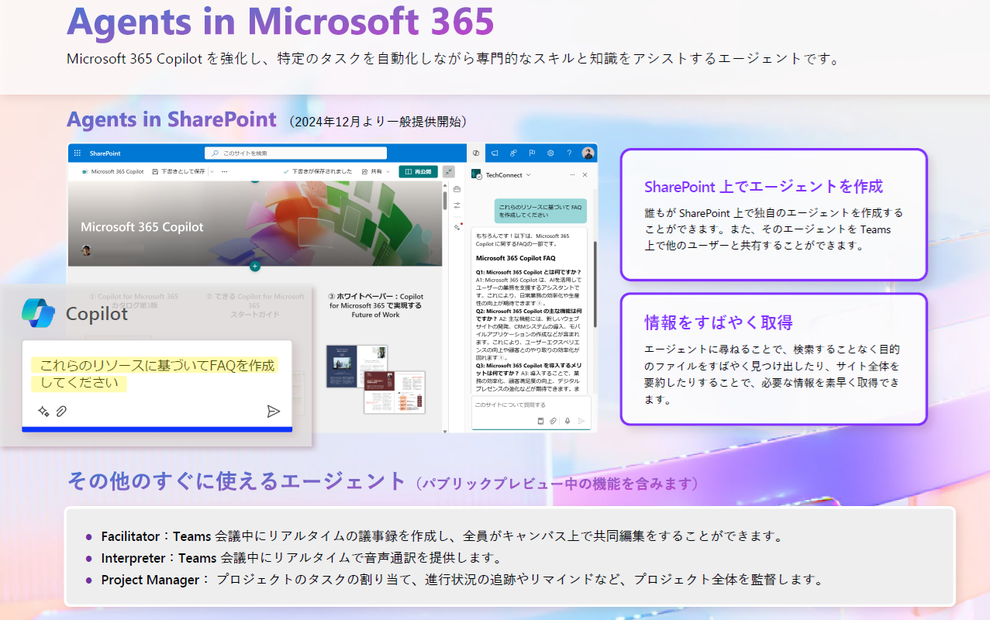
Task: Click the Microsoft 365 Copilot breadcrumb
Action: [x=114, y=172]
